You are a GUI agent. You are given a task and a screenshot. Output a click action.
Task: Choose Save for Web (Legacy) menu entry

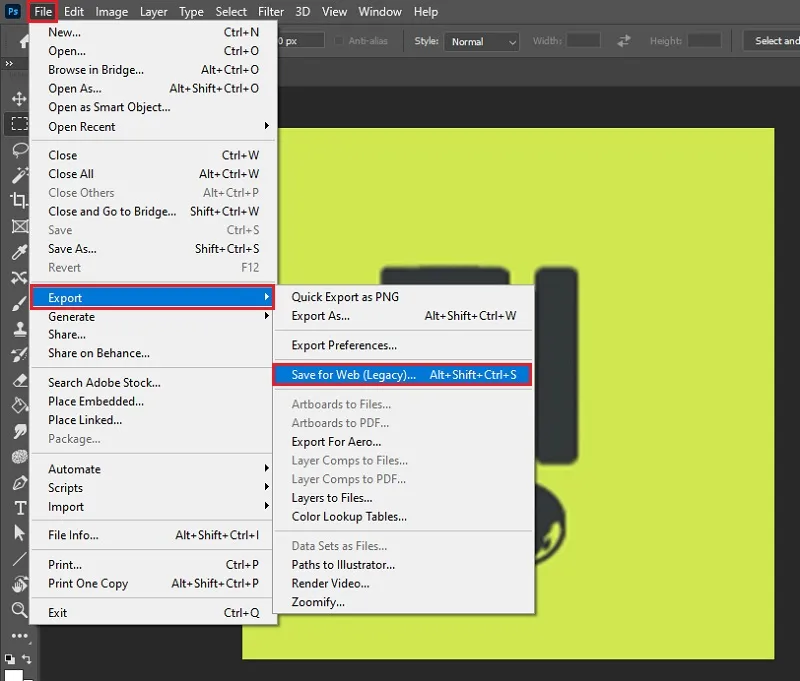click(x=402, y=375)
